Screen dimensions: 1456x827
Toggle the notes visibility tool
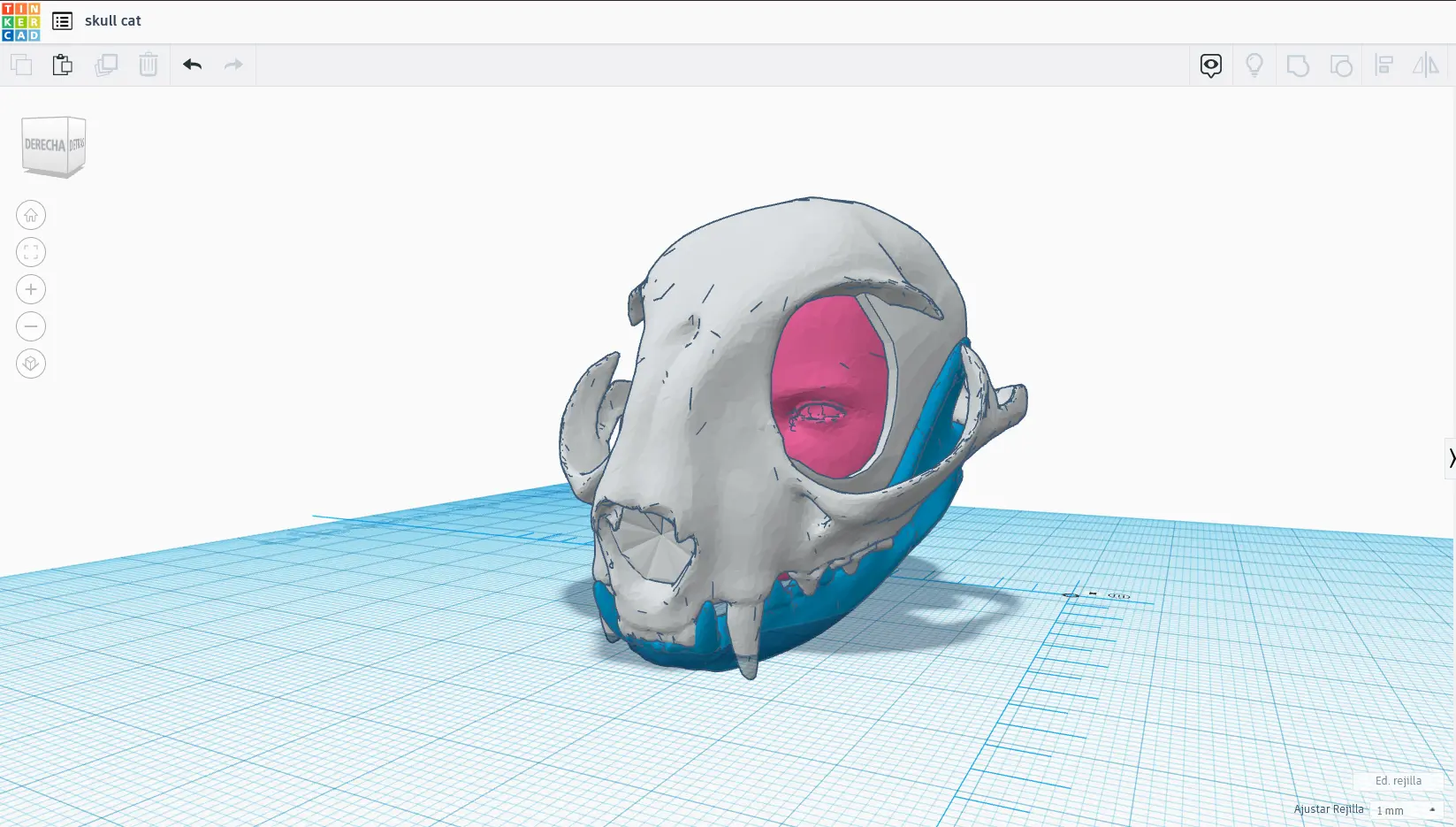(1210, 65)
